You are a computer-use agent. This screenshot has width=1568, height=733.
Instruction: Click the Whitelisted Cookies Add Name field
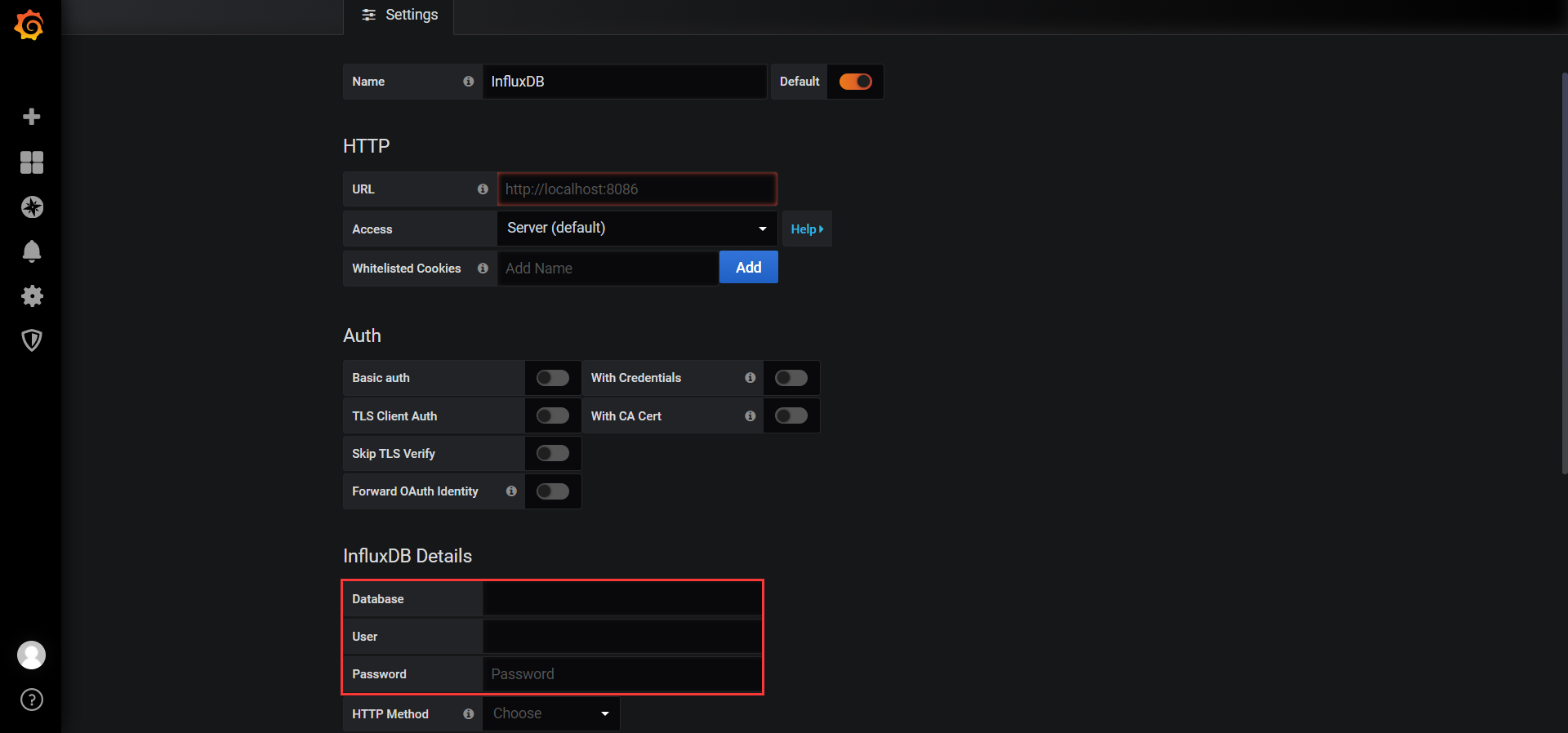[608, 269]
